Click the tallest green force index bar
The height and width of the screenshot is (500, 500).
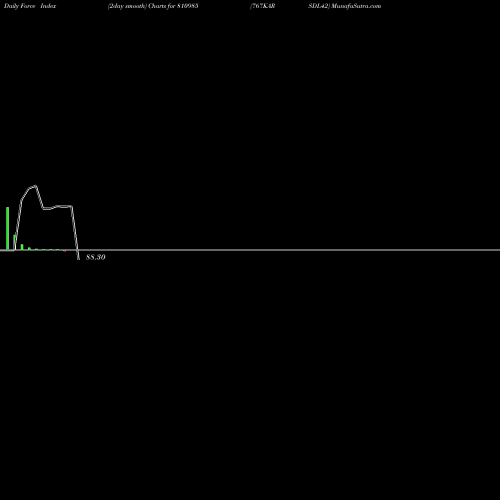coord(7,228)
